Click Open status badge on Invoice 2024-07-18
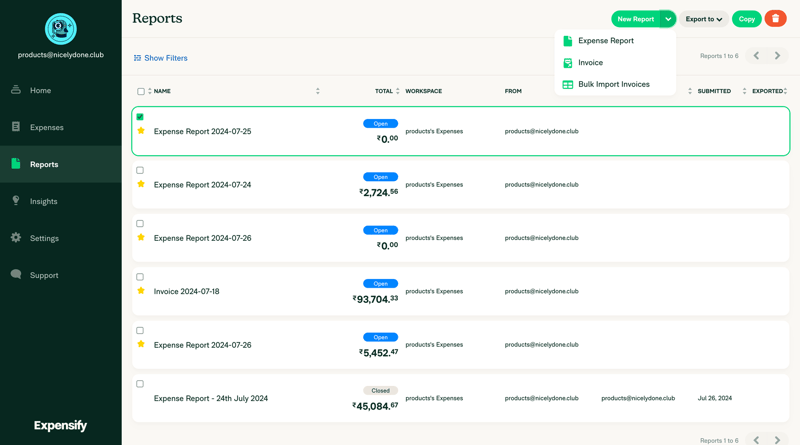The image size is (800, 445). tap(381, 284)
